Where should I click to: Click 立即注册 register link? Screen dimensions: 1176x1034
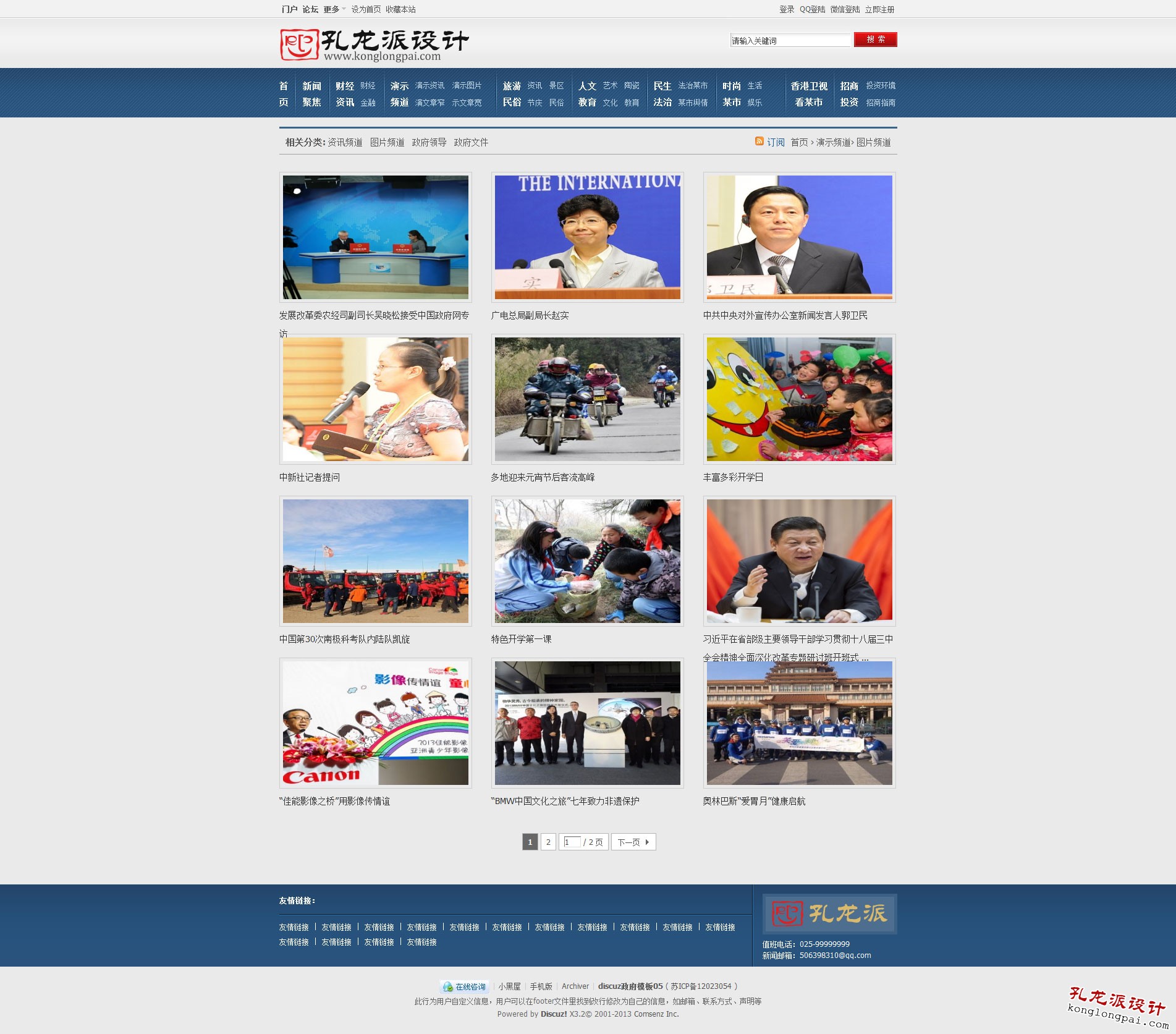click(x=879, y=9)
